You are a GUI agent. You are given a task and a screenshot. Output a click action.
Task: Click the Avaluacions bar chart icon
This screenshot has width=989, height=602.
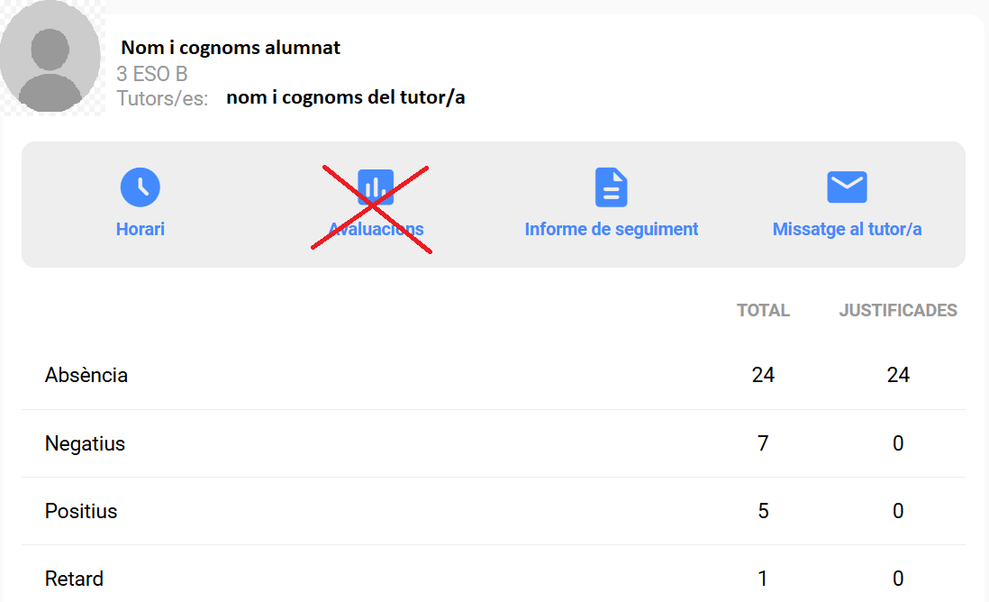(376, 187)
